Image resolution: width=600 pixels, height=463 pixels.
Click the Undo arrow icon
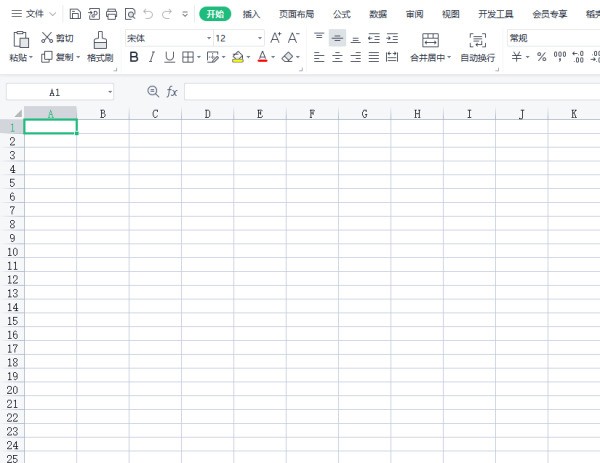148,14
